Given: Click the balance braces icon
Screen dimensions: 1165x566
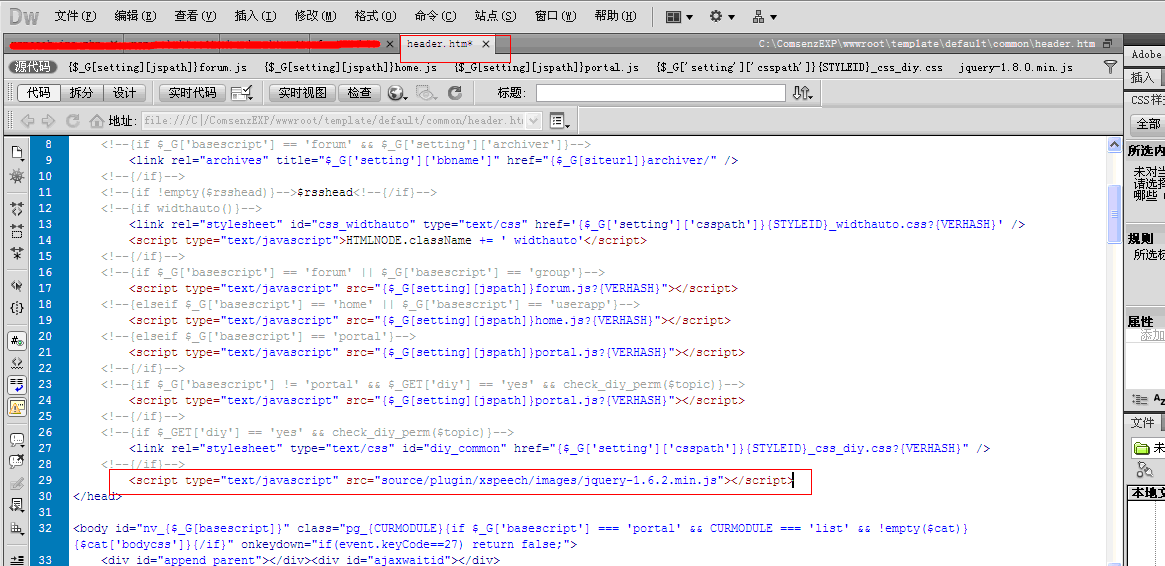Looking at the screenshot, I should click(16, 308).
